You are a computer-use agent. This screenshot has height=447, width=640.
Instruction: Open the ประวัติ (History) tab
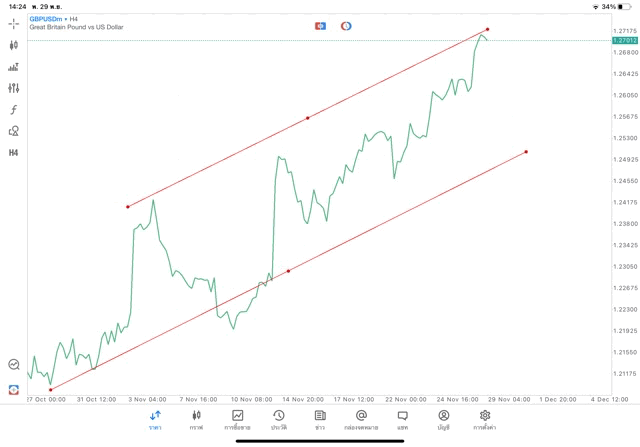(x=279, y=419)
